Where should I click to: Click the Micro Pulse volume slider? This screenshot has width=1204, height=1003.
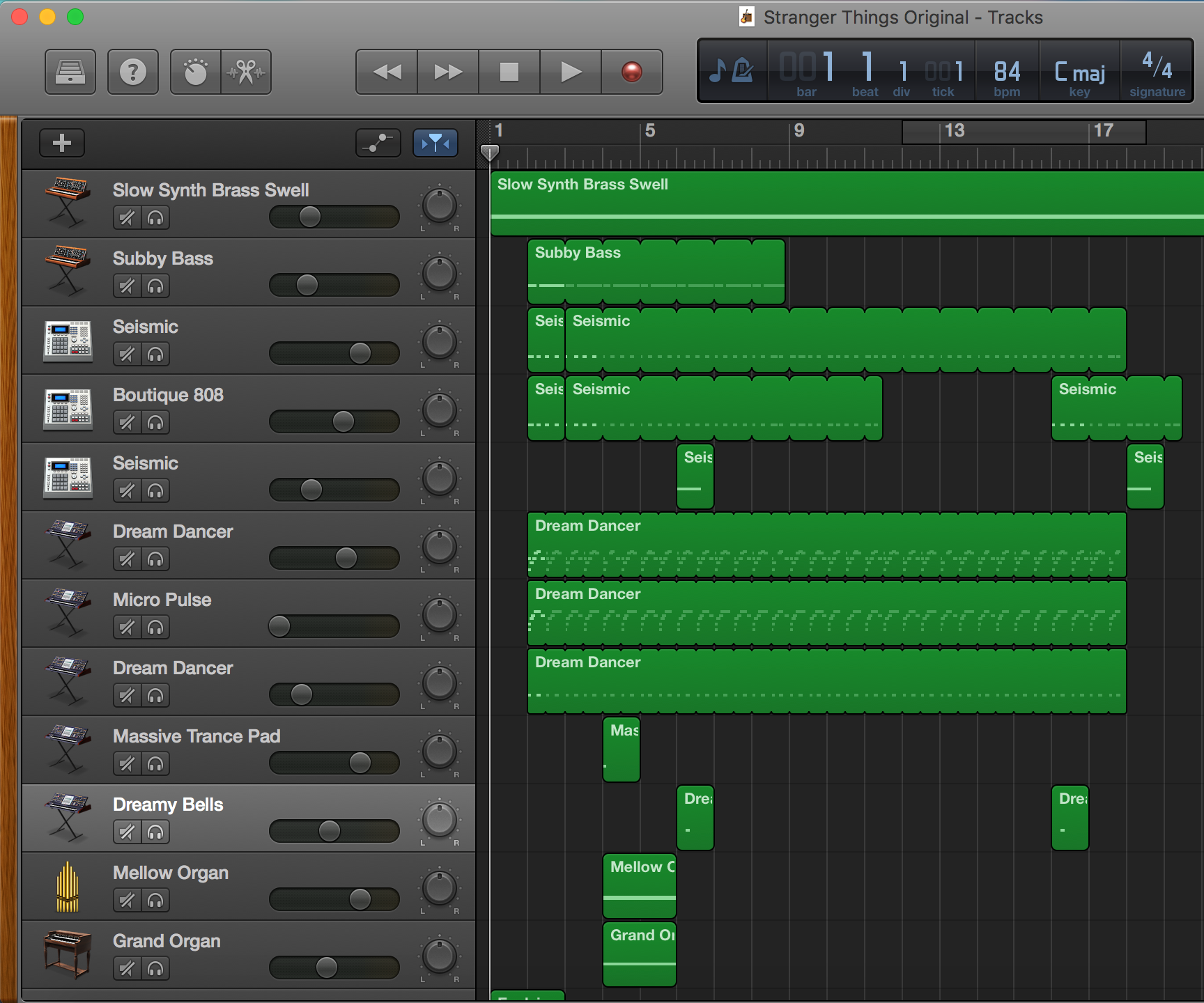pyautogui.click(x=334, y=626)
